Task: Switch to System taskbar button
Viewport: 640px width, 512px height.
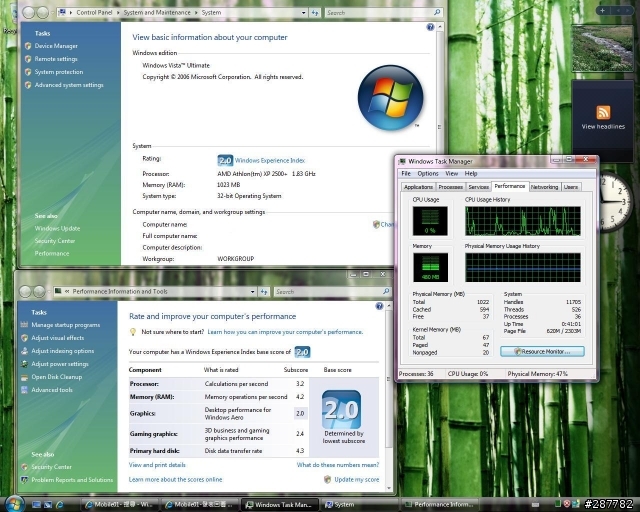Action: 360,505
